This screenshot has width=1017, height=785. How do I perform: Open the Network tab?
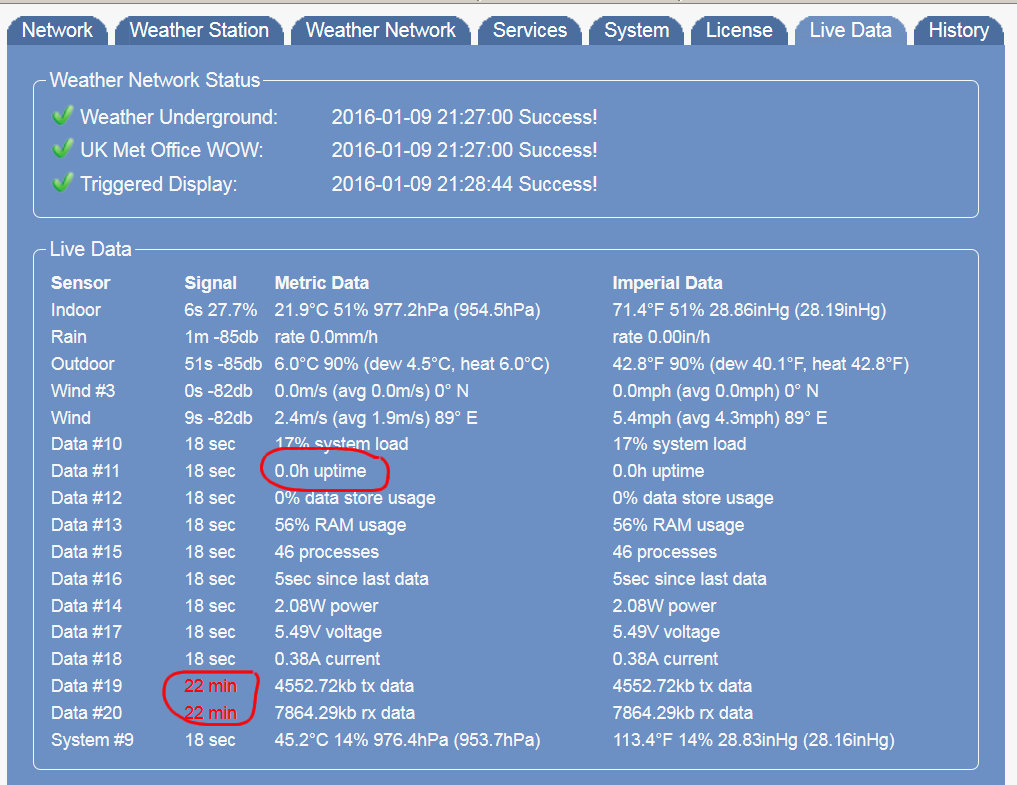tap(57, 30)
